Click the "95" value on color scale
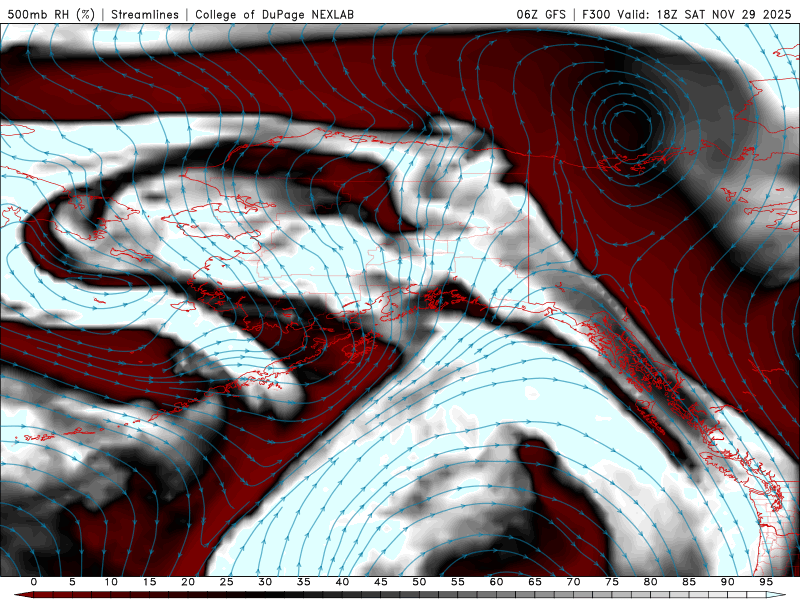This screenshot has width=800, height=600. [766, 582]
